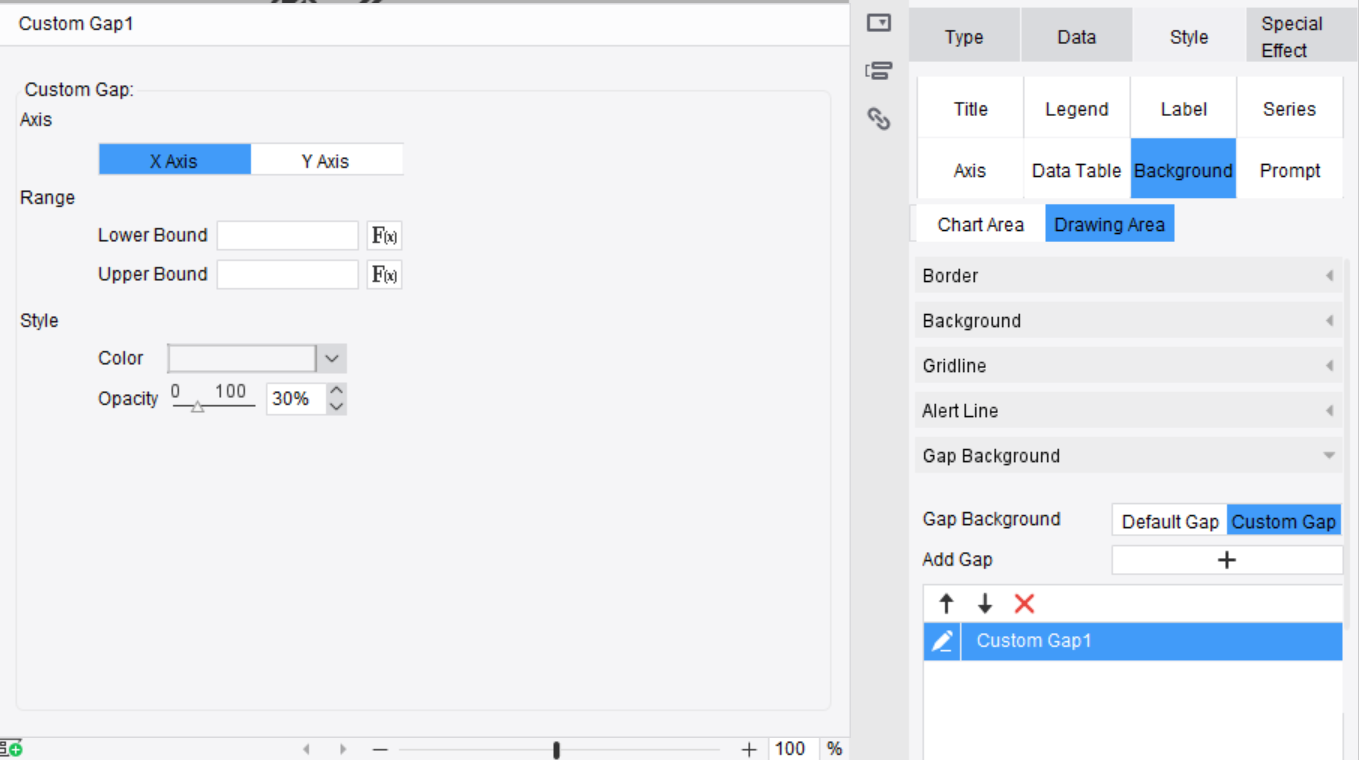Open the Color dropdown arrow
1359x760 pixels.
point(331,359)
